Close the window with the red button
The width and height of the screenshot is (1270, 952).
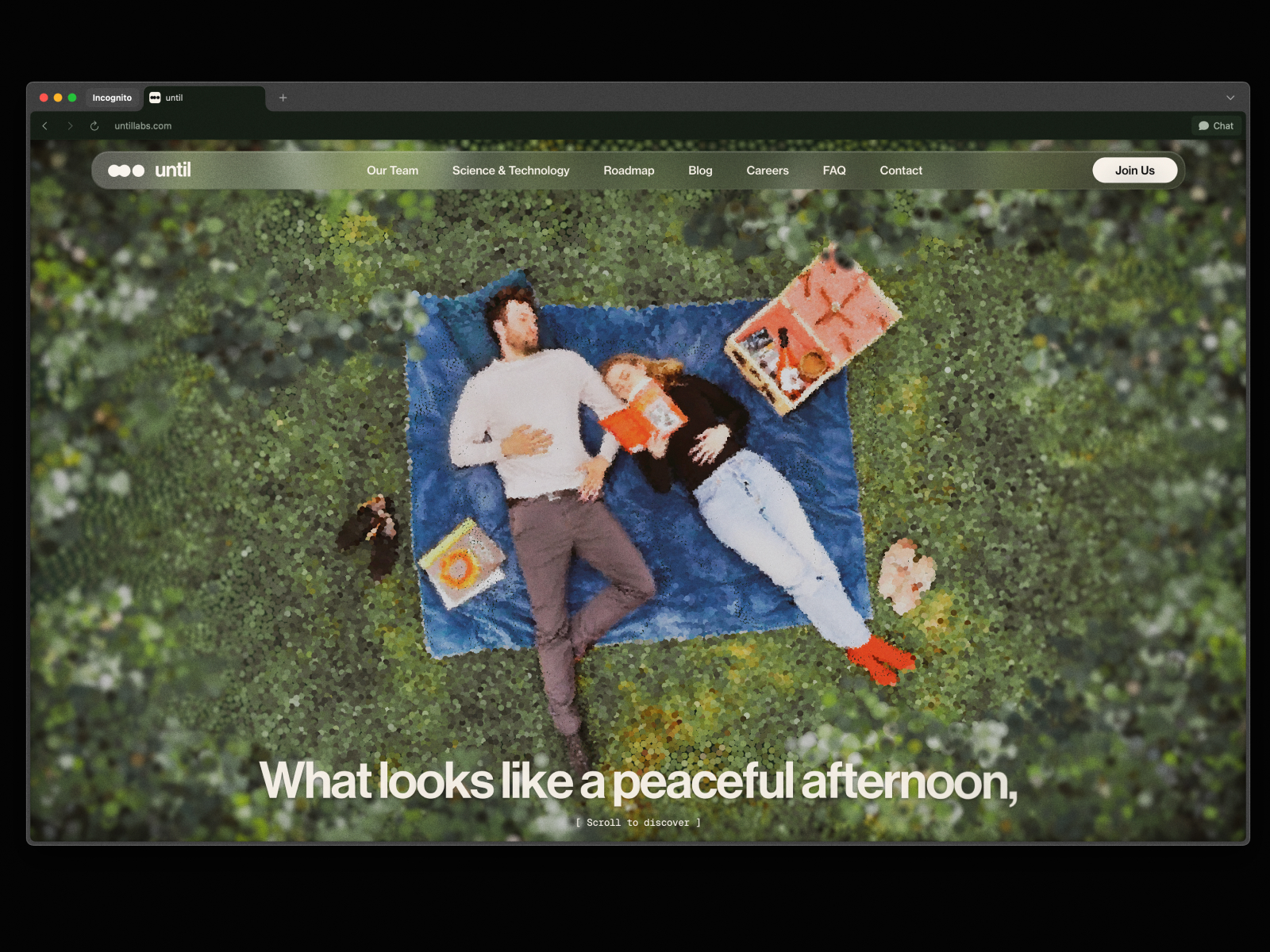pos(44,98)
